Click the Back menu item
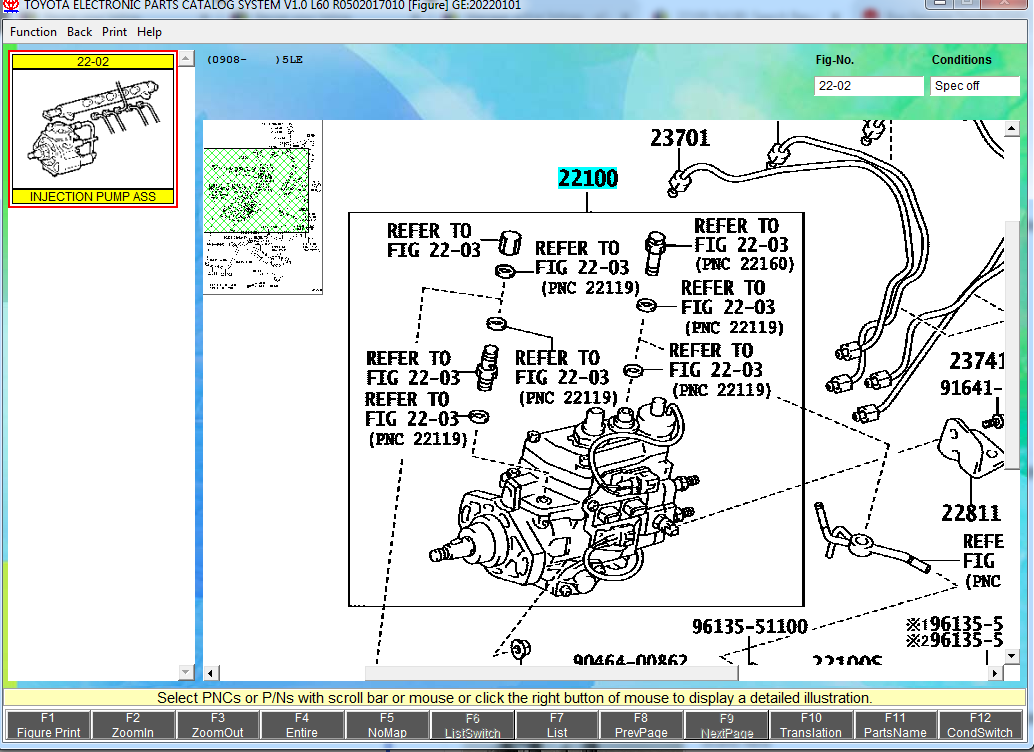The image size is (1034, 752). pos(80,32)
